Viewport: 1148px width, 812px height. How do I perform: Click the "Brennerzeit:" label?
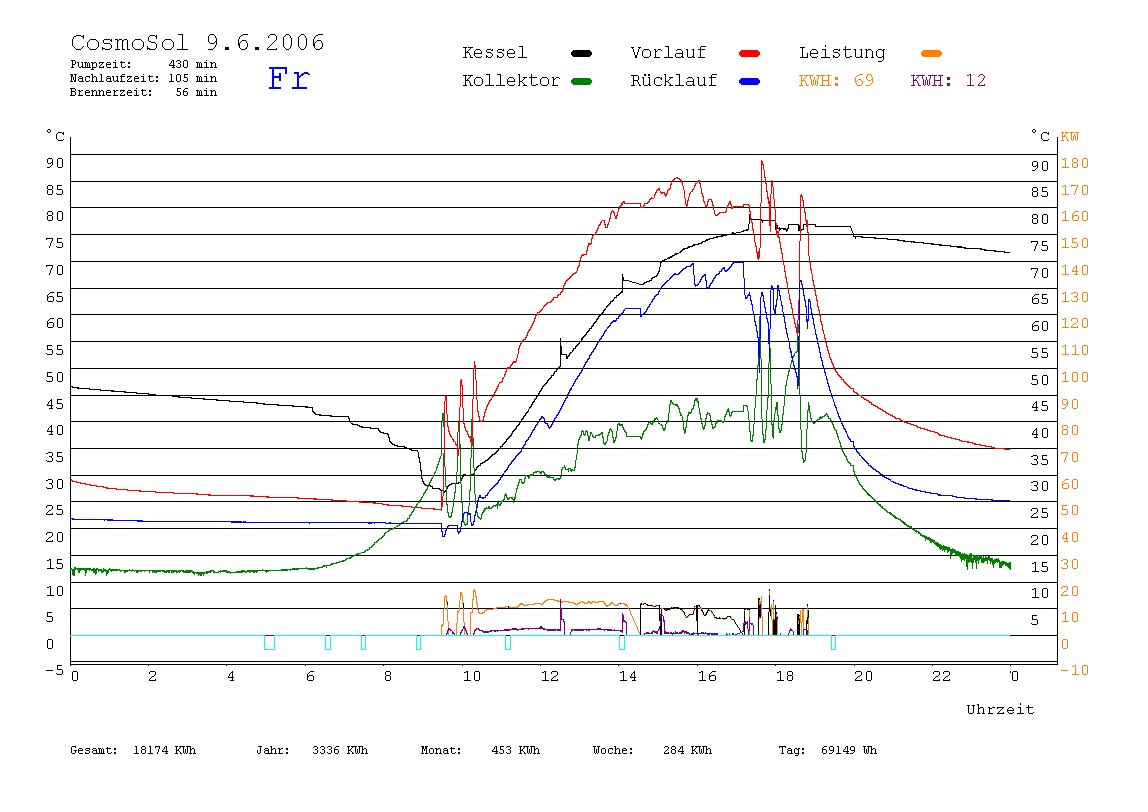111,92
